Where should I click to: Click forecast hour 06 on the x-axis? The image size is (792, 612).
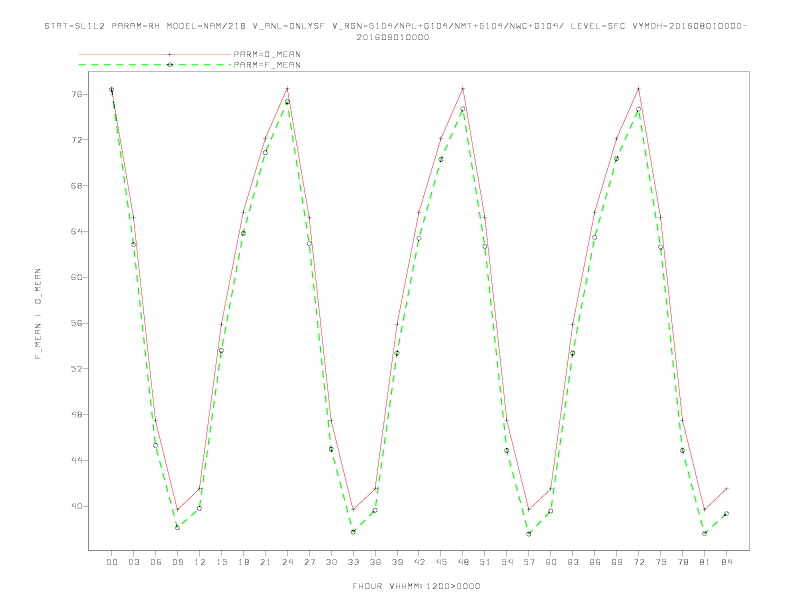(156, 562)
